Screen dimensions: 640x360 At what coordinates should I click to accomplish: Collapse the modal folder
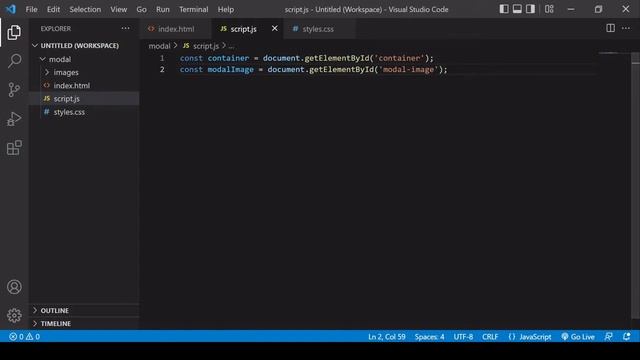tap(60, 59)
